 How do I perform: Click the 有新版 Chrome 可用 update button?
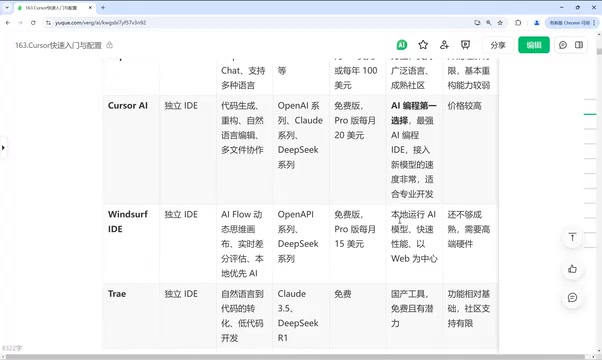coord(572,23)
